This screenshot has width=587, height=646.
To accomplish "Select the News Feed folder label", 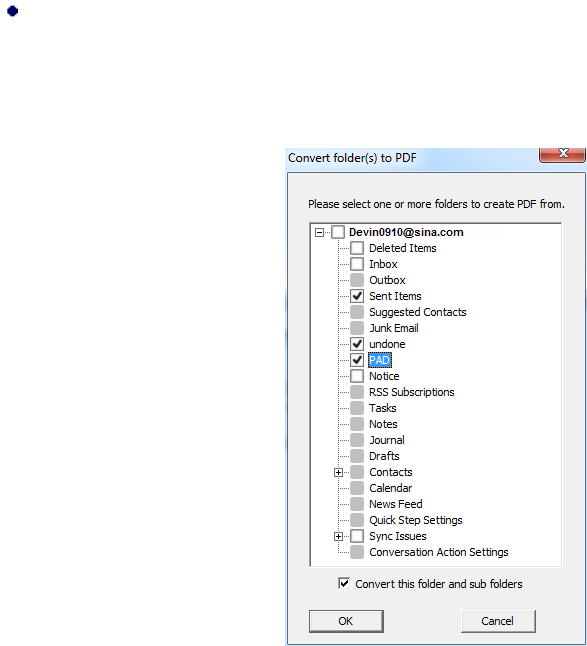I will 395,504.
